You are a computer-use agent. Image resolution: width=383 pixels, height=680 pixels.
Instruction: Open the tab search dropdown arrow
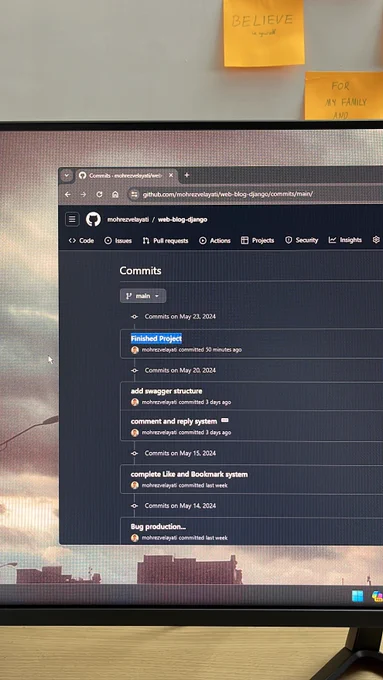point(66,176)
